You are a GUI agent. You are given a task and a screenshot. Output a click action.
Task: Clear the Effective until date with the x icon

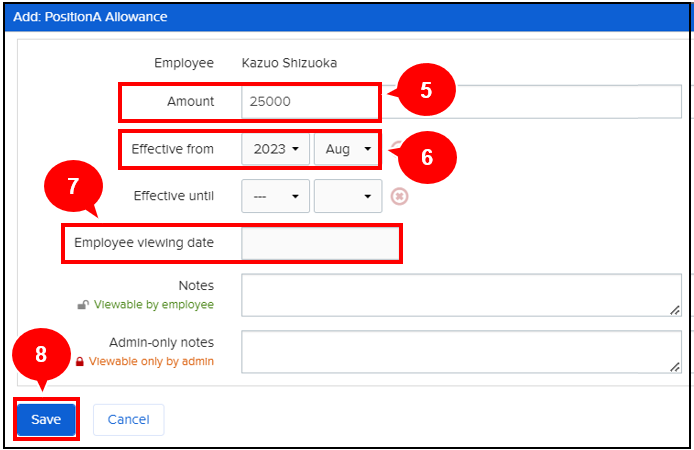(x=399, y=196)
